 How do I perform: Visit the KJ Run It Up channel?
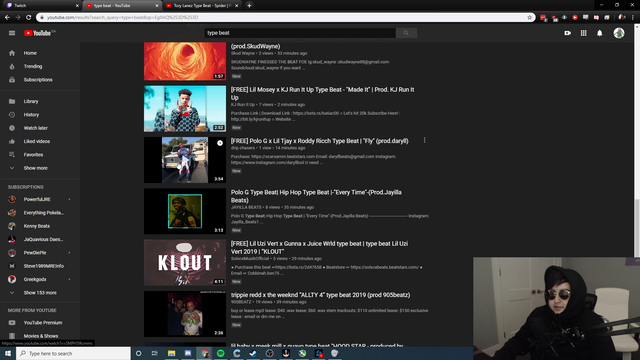(x=242, y=104)
